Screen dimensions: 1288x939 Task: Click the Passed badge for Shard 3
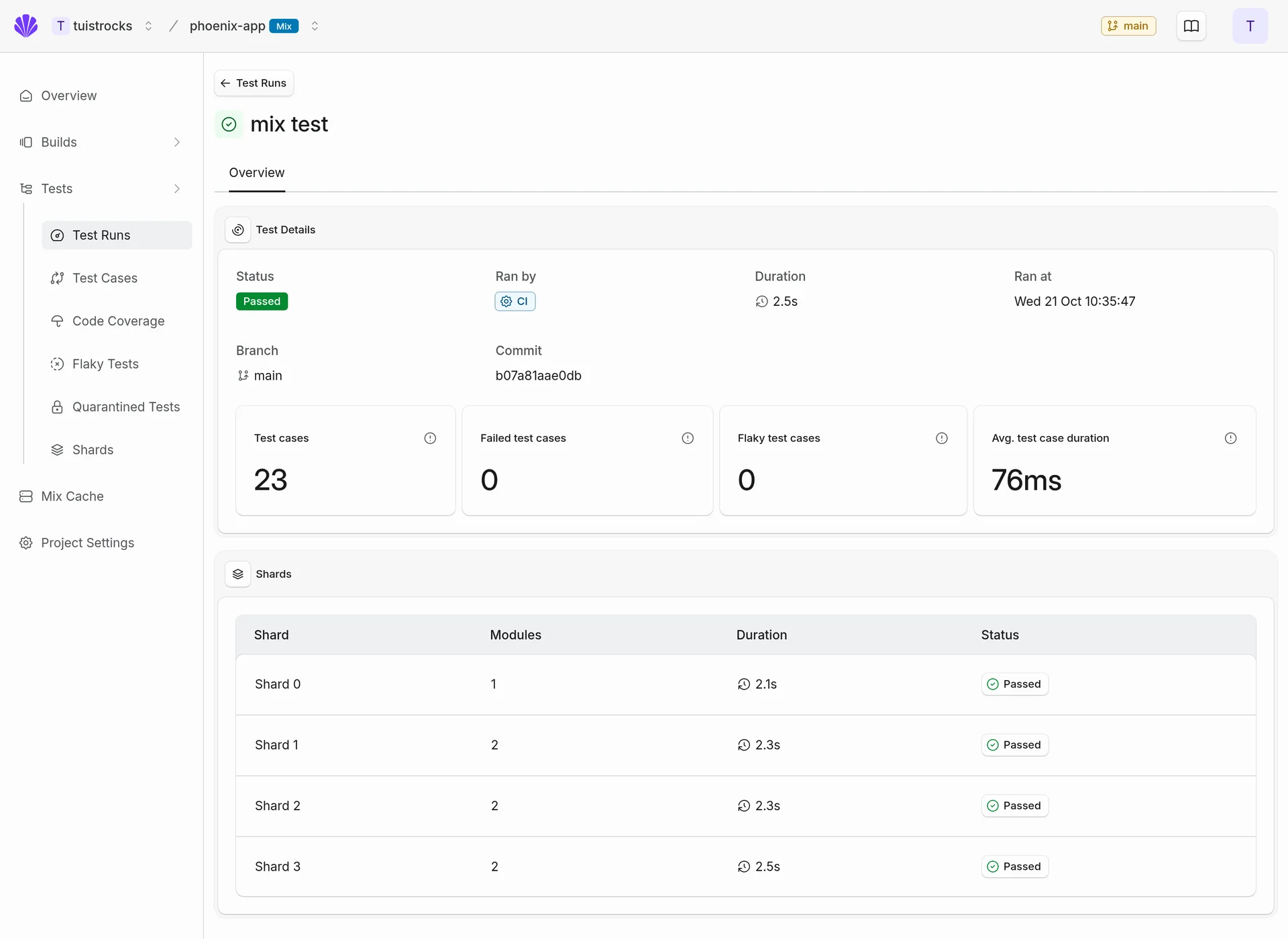click(1015, 867)
